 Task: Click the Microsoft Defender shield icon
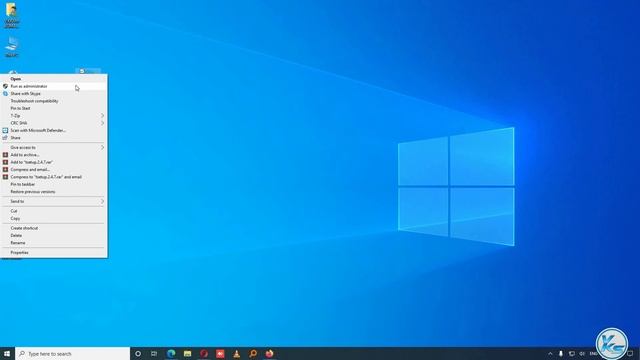pyautogui.click(x=5, y=130)
